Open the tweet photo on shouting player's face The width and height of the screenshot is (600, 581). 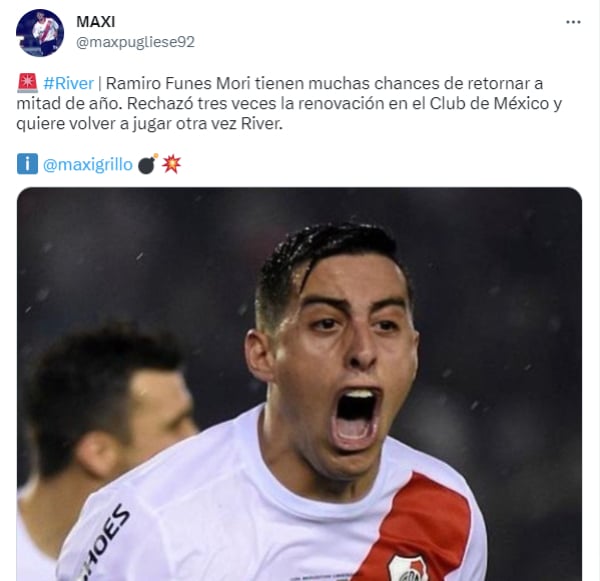point(337,344)
